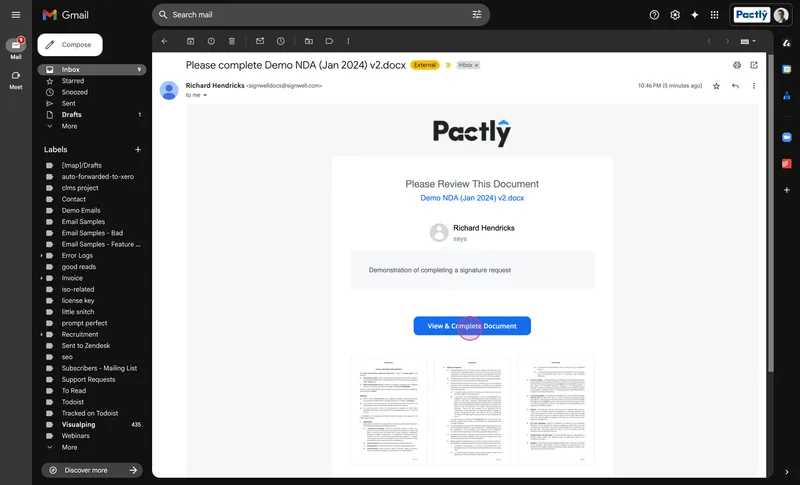The height and width of the screenshot is (485, 800).
Task: Remove the Inbox label tag
Action: tap(477, 65)
